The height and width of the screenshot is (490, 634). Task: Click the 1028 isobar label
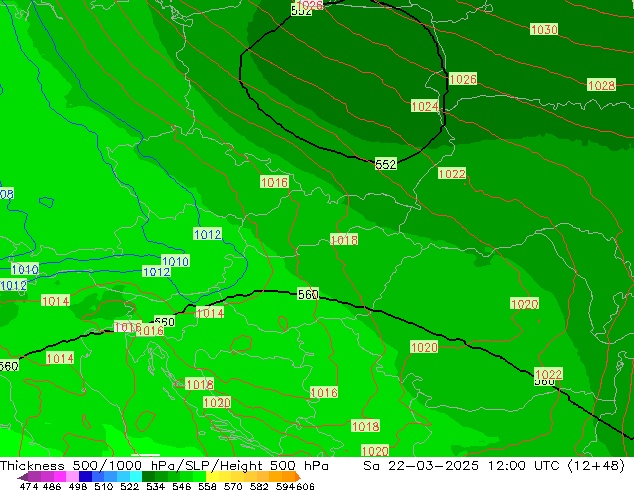[x=601, y=85]
